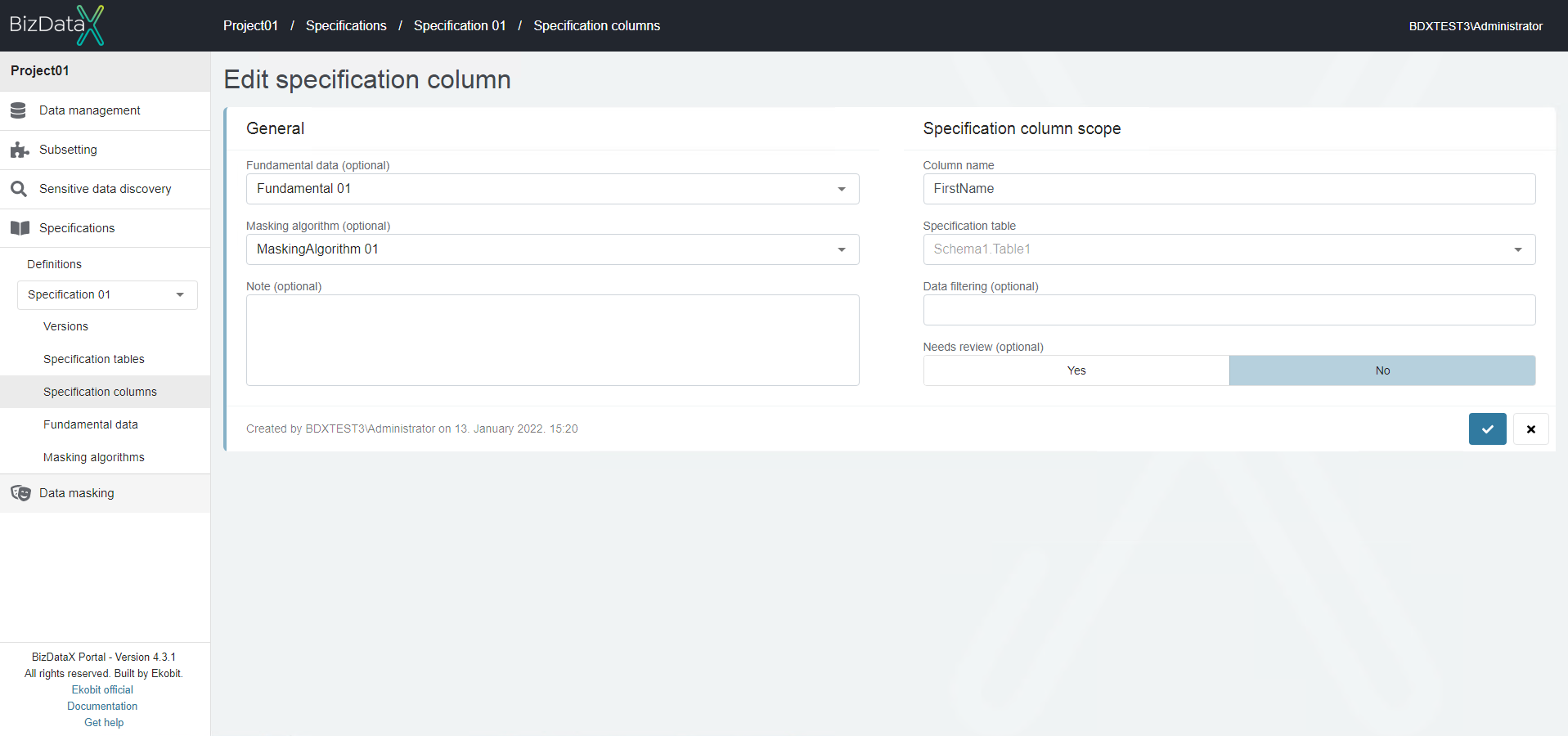Click the Data management database icon
The height and width of the screenshot is (736, 1568).
tap(18, 110)
